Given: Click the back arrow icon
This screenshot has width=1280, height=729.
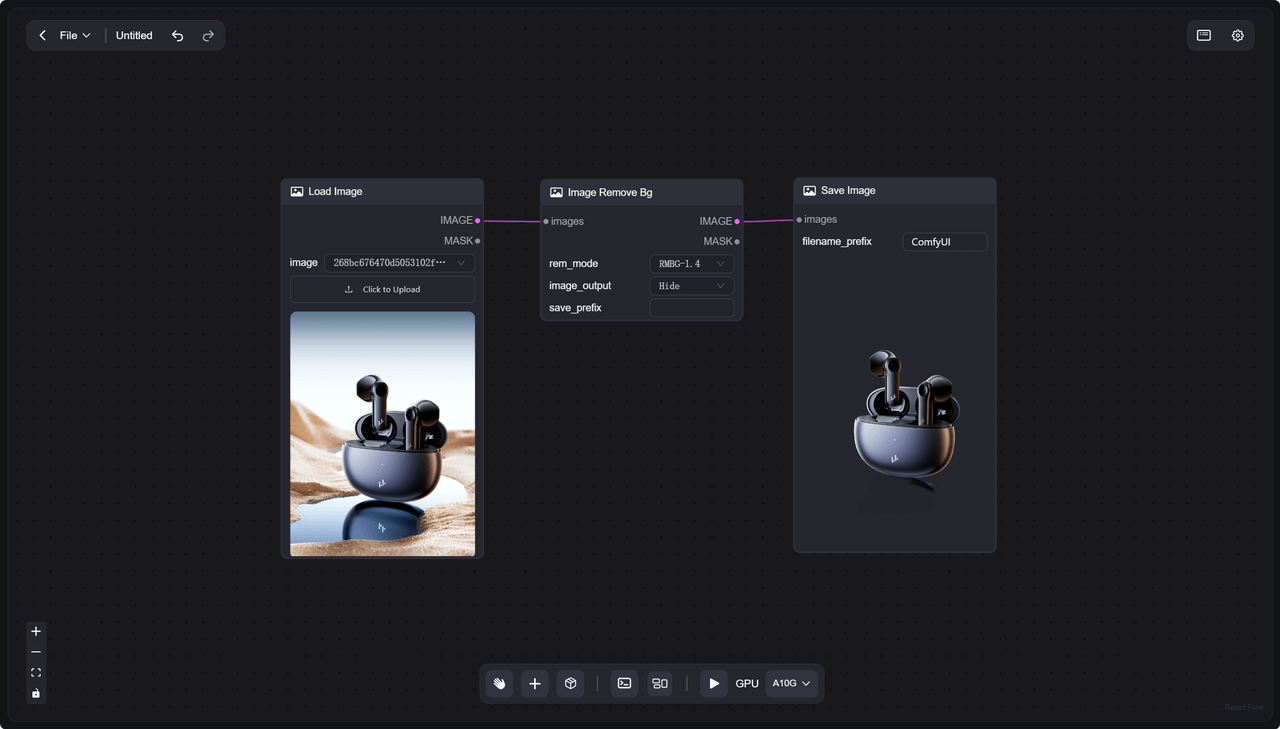Looking at the screenshot, I should (x=42, y=36).
